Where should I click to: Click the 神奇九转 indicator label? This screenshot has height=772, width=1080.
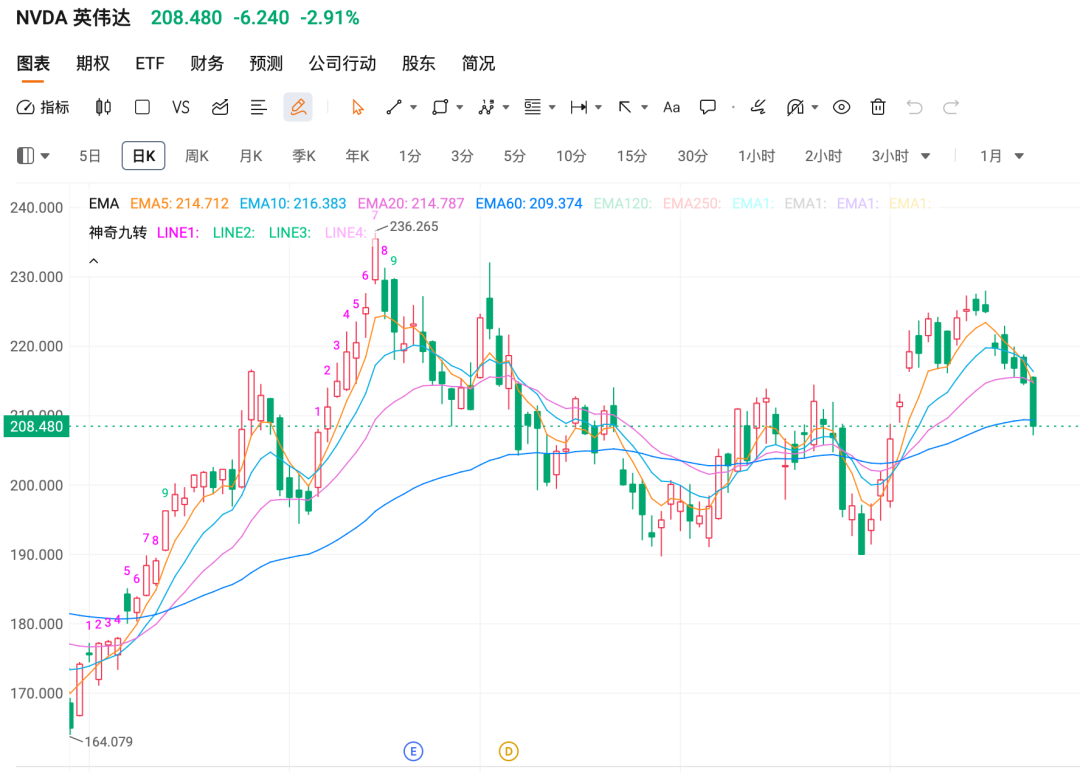(x=118, y=233)
